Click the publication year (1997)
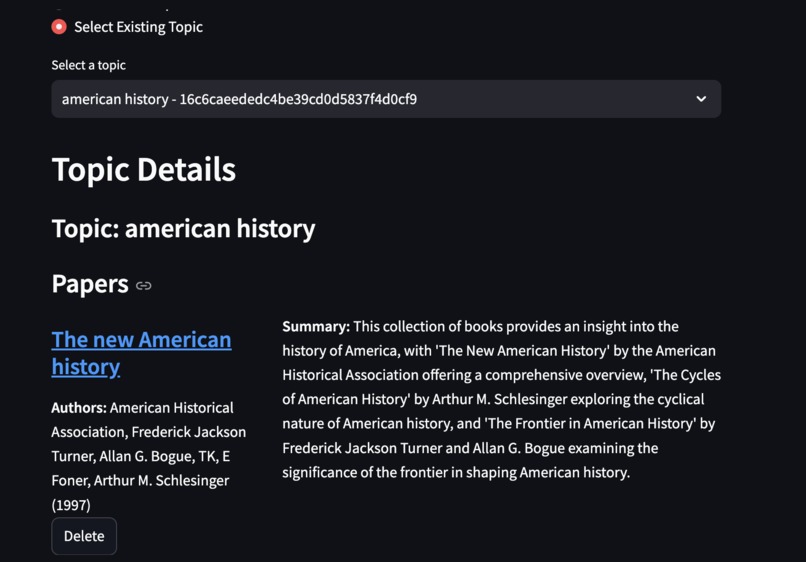806x562 pixels. [x=71, y=505]
